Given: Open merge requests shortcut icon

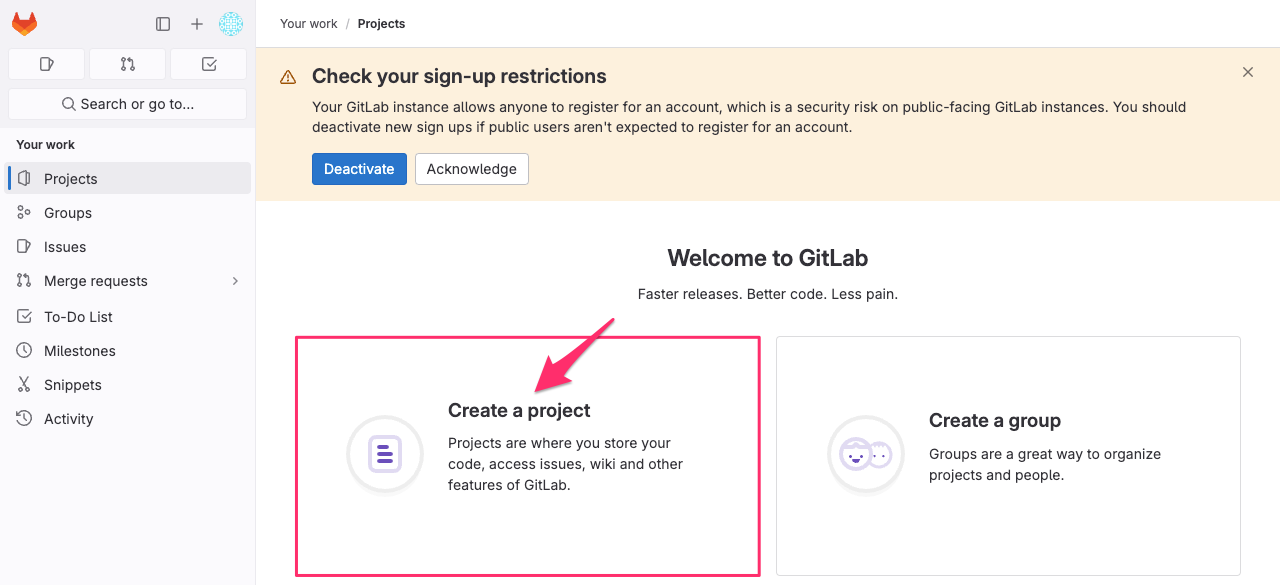Looking at the screenshot, I should tap(127, 64).
